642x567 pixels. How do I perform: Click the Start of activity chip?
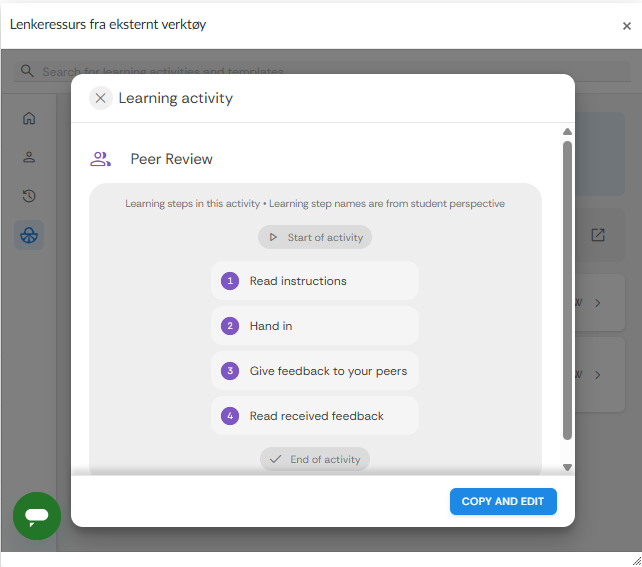pyautogui.click(x=315, y=237)
